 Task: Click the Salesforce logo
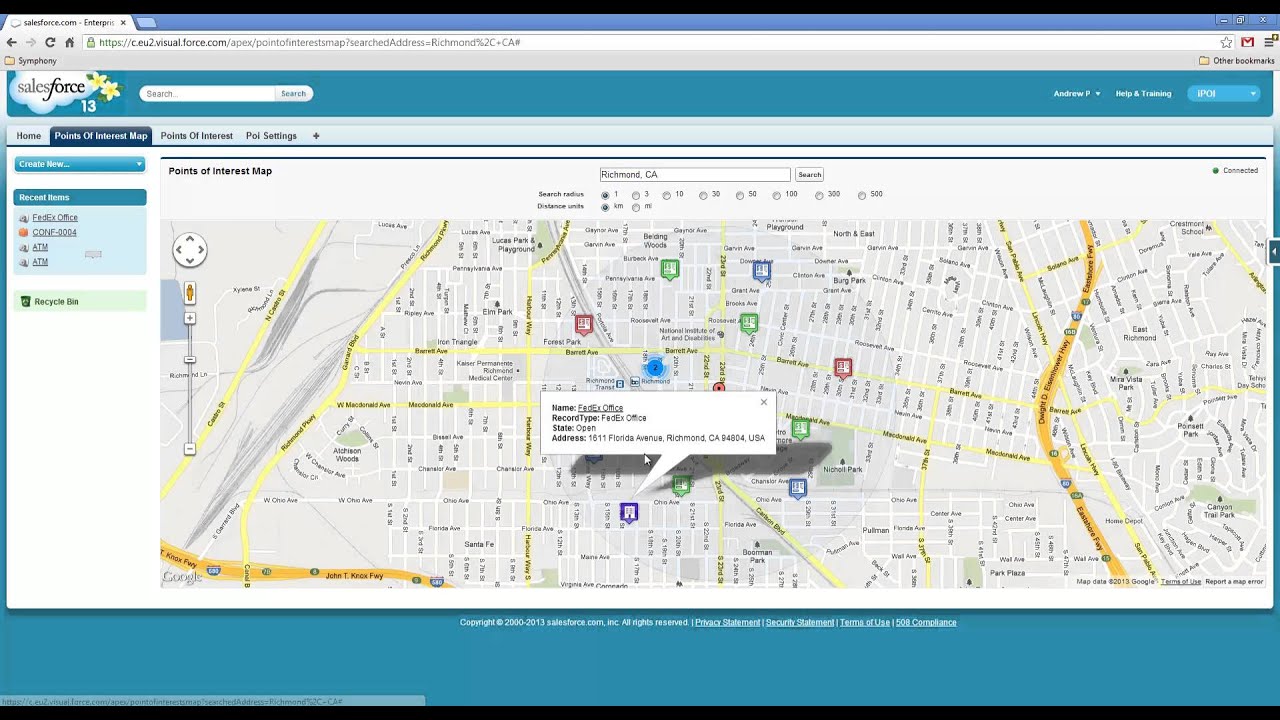(x=66, y=93)
